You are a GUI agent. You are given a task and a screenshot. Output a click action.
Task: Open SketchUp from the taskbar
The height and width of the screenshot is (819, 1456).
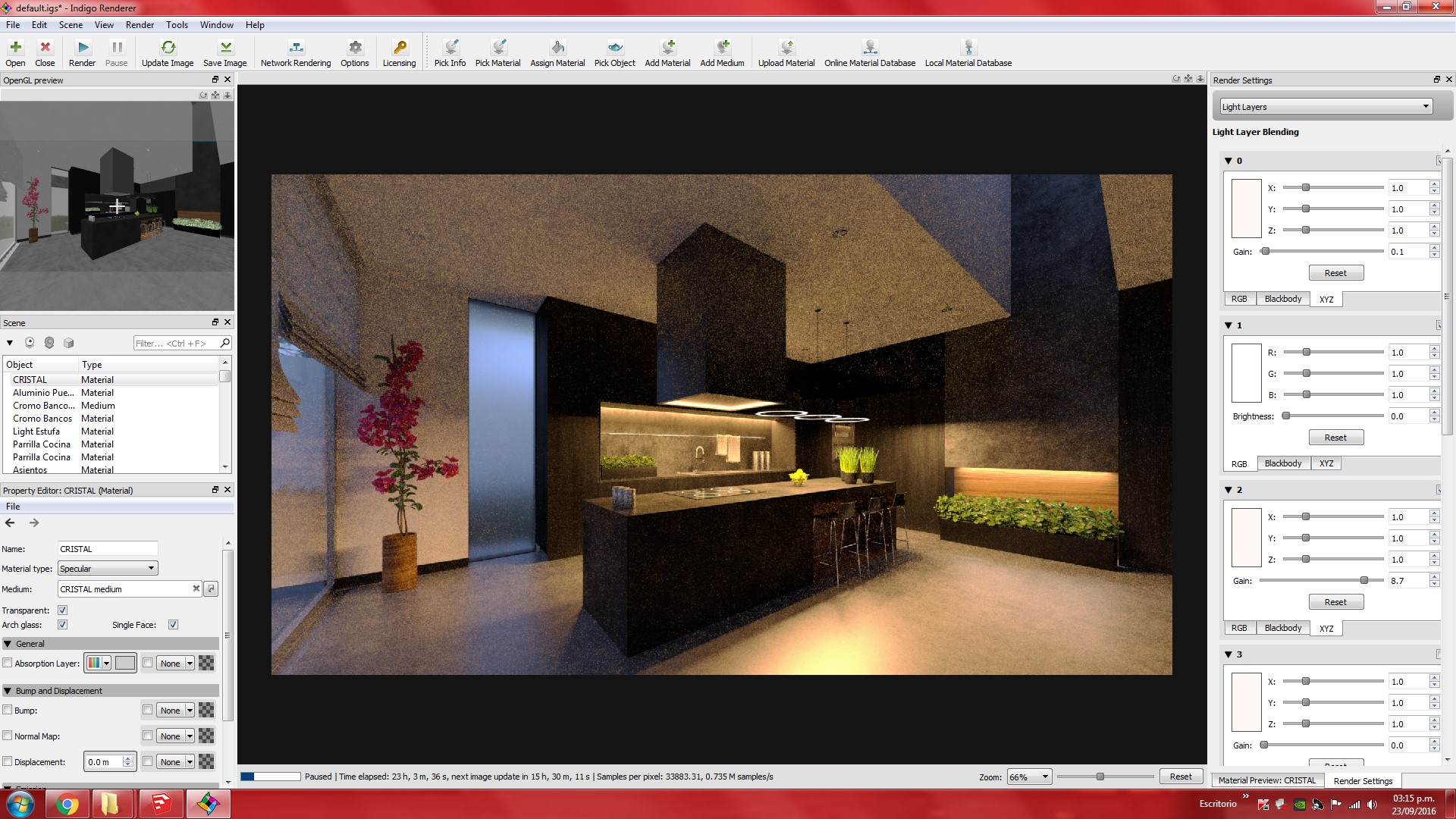click(160, 804)
